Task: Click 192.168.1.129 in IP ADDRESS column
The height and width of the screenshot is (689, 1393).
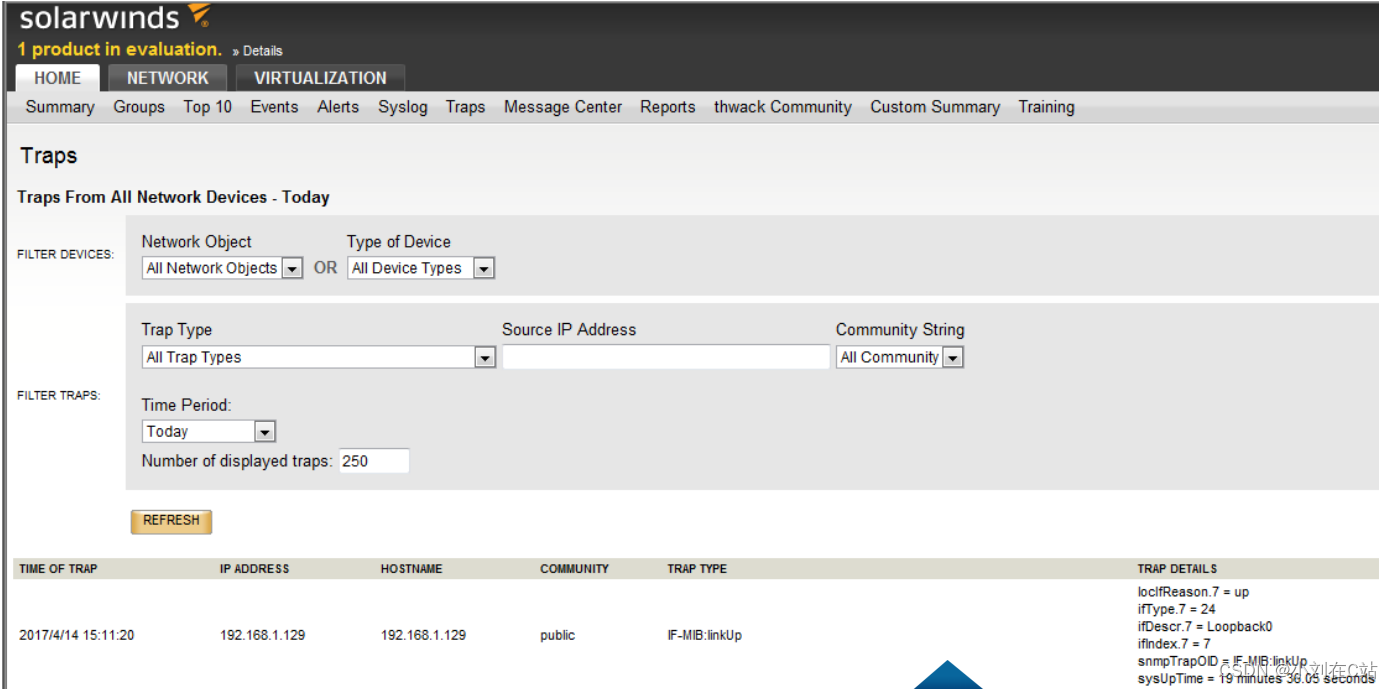Action: coord(262,635)
